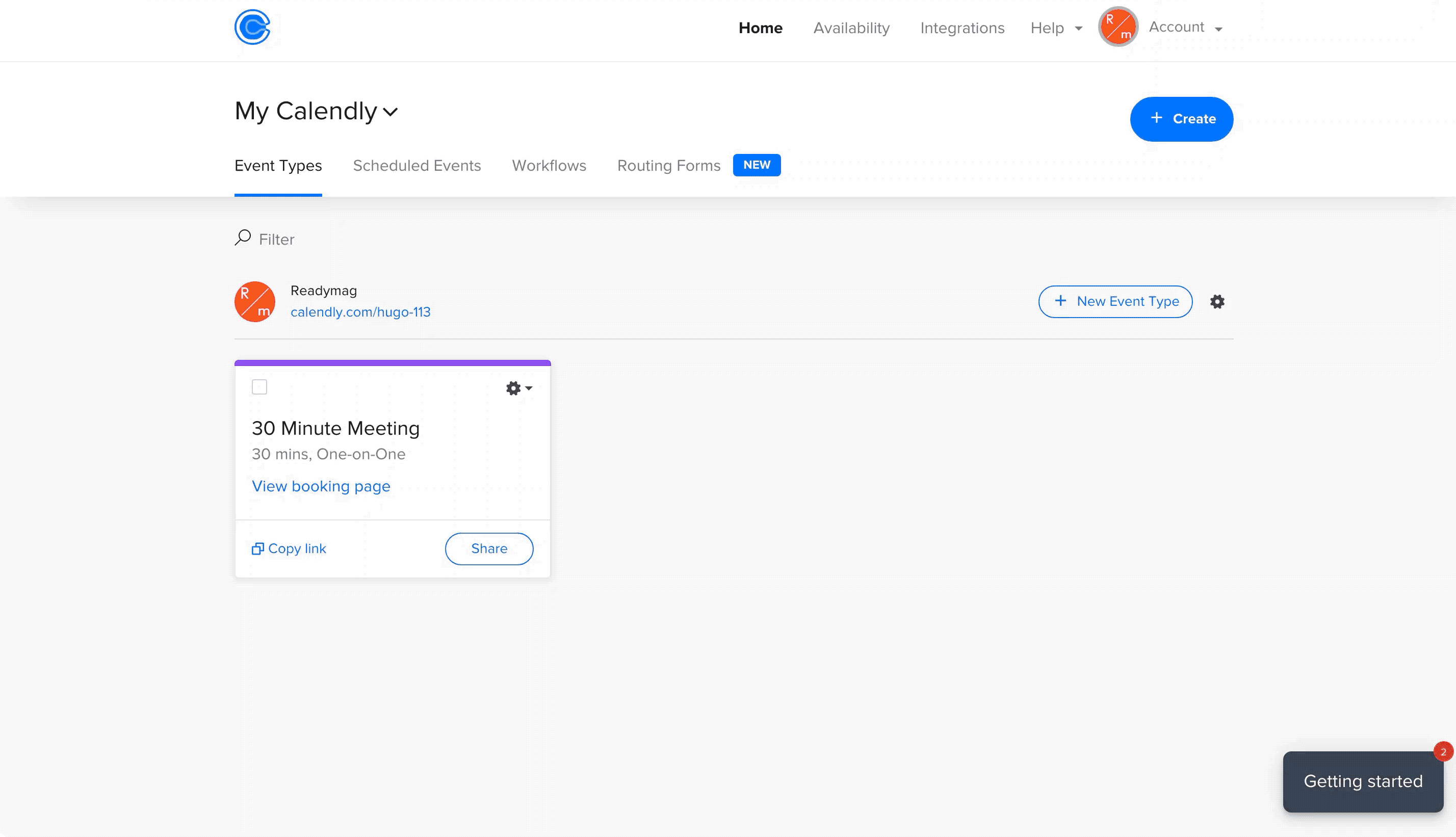Click the Create new event button
The image size is (1456, 837).
point(1182,119)
